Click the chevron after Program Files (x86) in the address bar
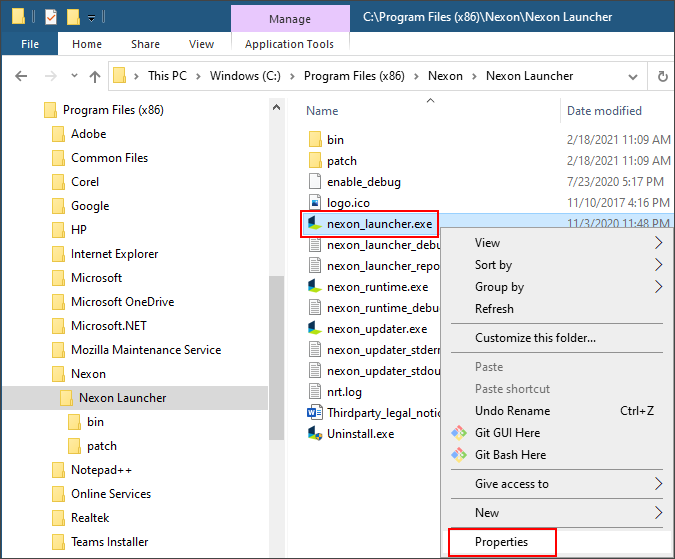 [416, 77]
